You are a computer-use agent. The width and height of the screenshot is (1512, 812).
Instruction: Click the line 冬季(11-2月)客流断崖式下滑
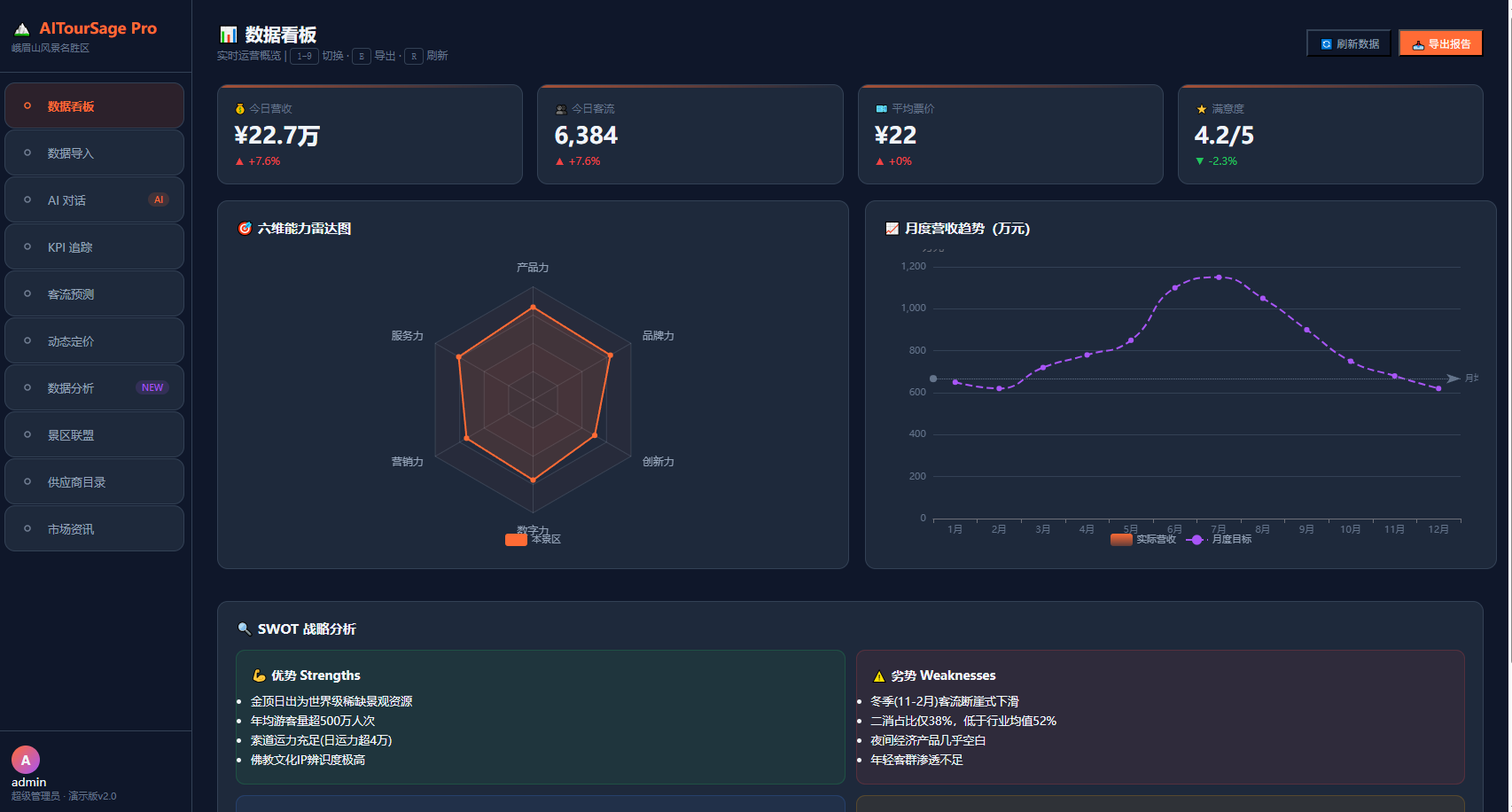(x=945, y=701)
